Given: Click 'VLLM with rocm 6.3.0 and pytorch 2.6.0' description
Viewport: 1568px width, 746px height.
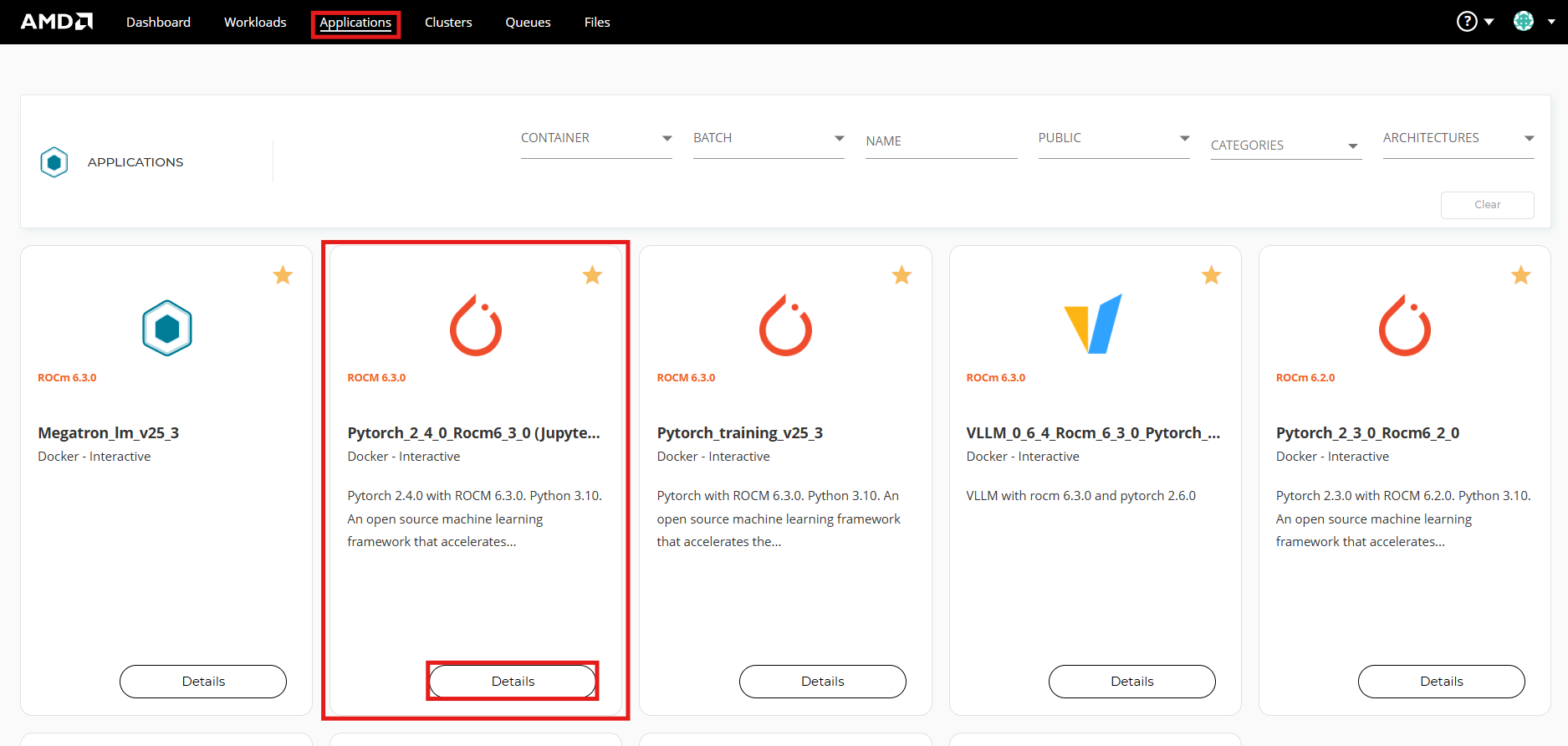Looking at the screenshot, I should [1081, 496].
